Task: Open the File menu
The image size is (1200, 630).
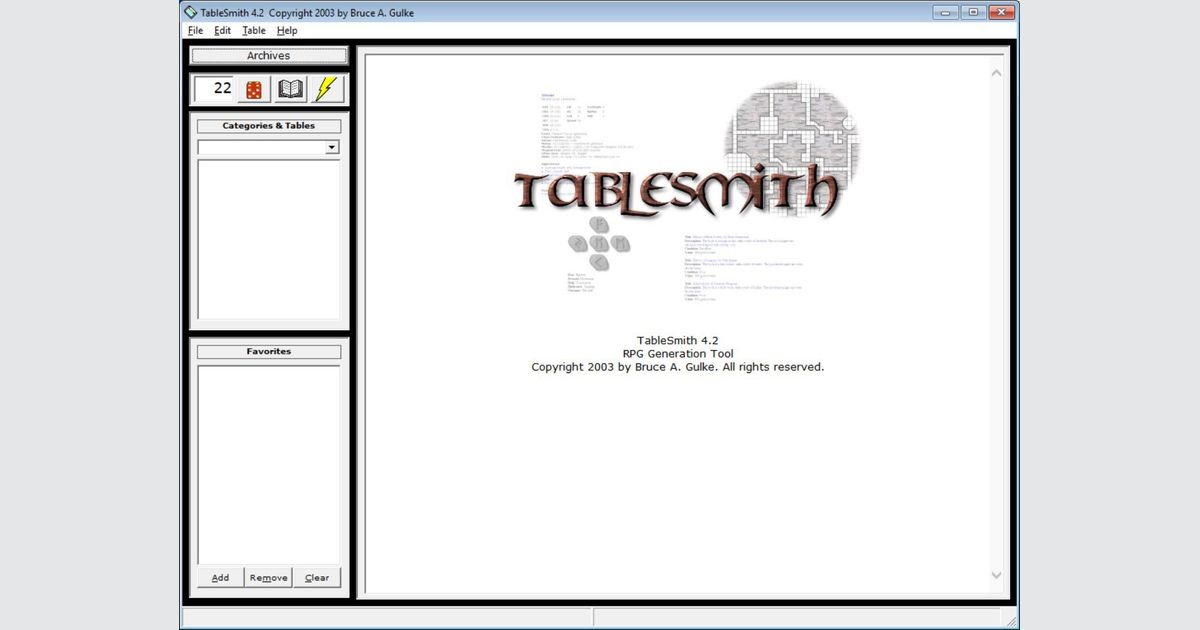Action: click(x=195, y=30)
